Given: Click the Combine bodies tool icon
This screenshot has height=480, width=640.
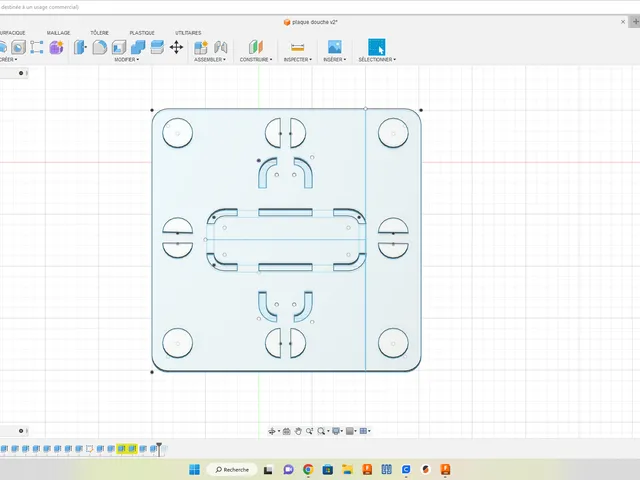Looking at the screenshot, I should click(x=138, y=47).
